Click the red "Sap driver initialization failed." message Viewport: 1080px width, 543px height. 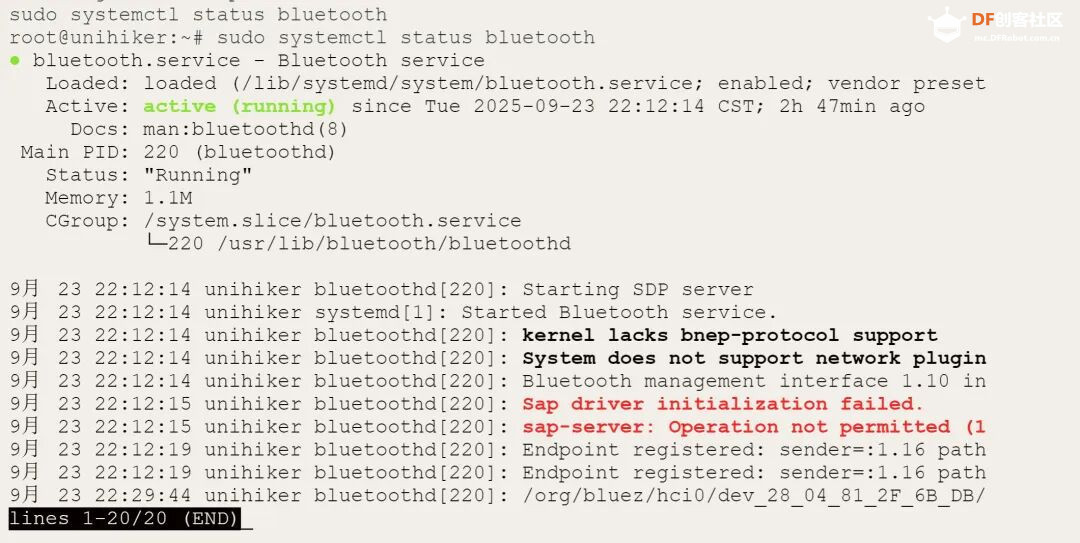tap(723, 404)
